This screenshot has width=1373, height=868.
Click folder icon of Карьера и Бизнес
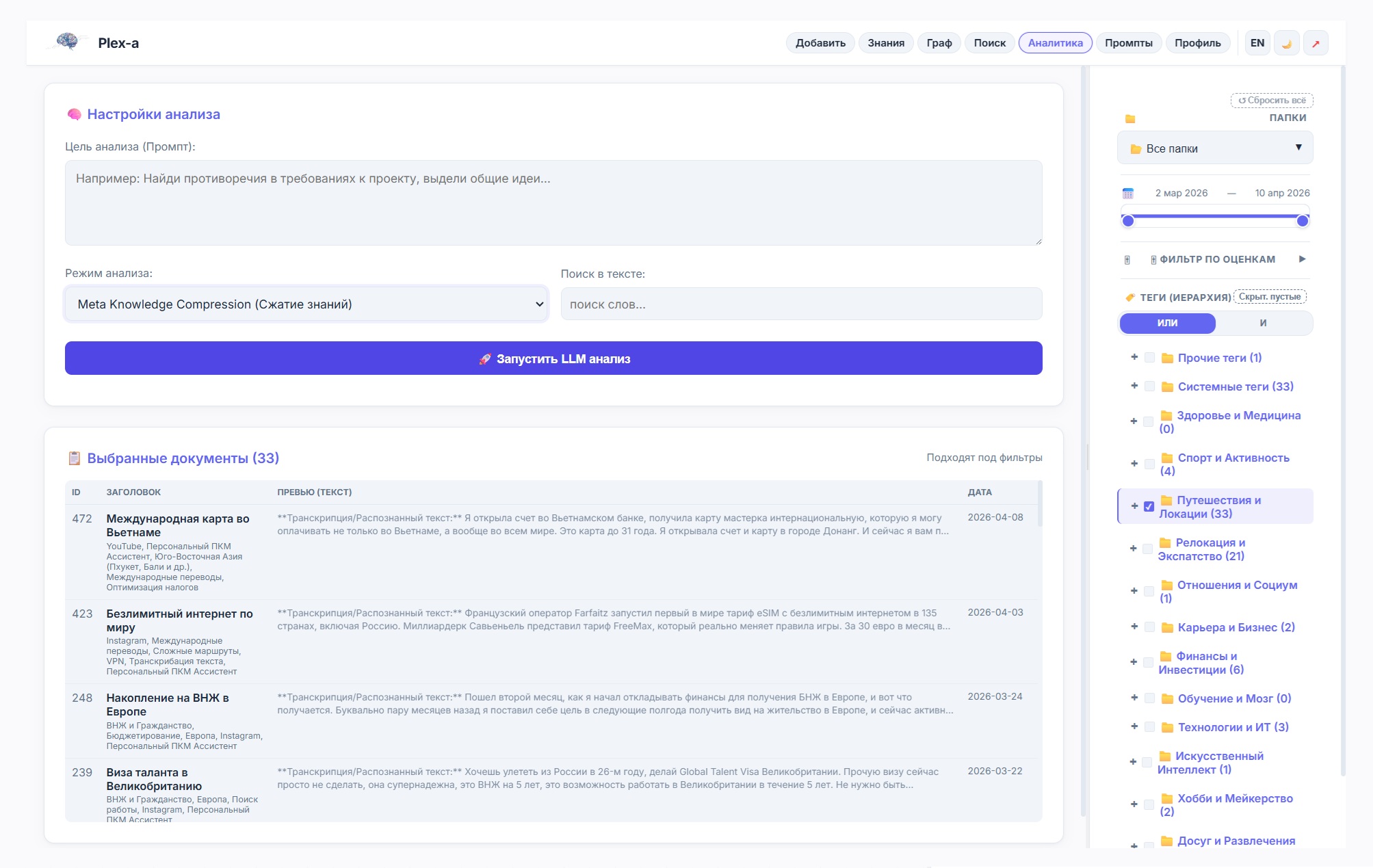coord(1167,628)
